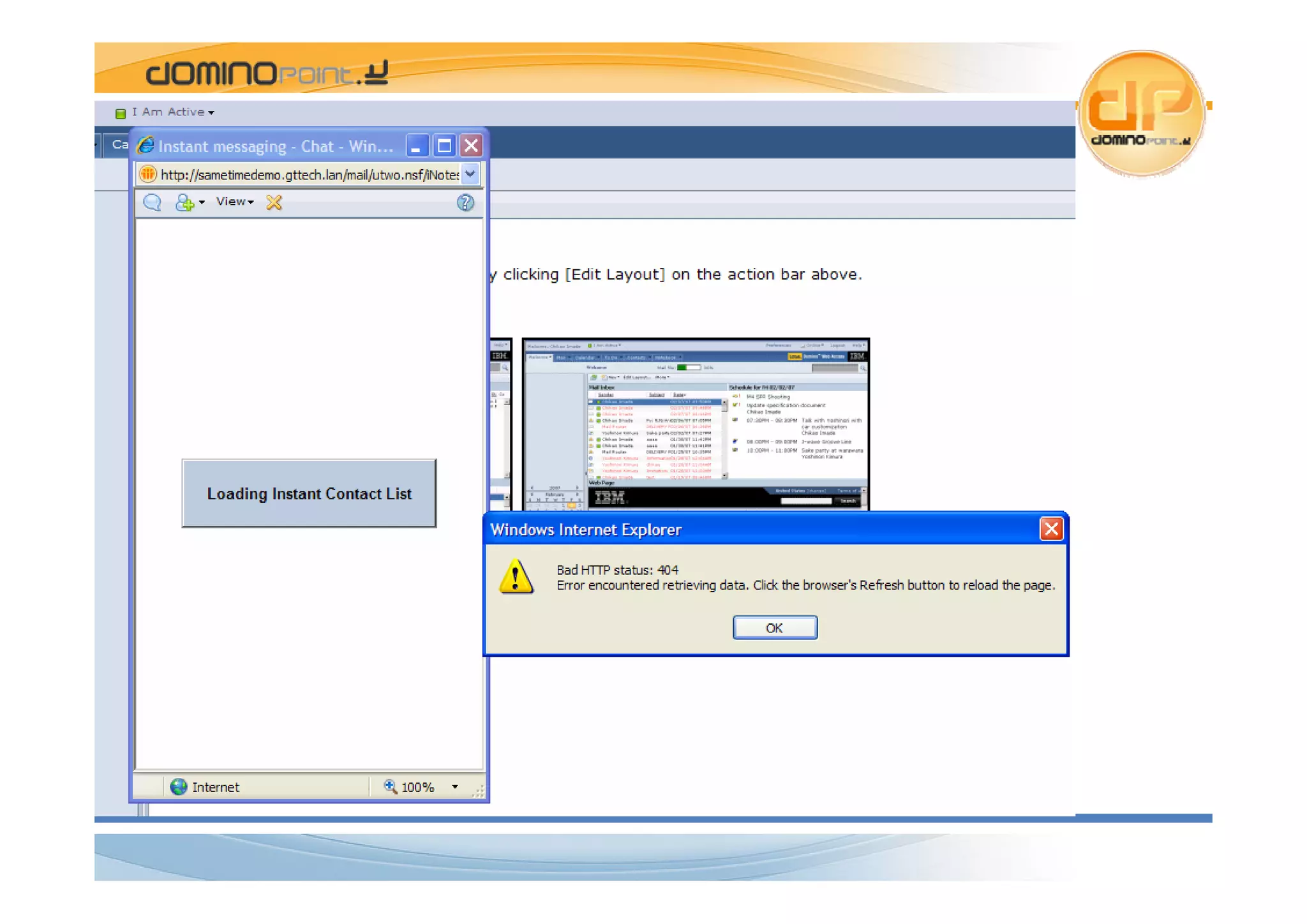Image resolution: width=1307 pixels, height=924 pixels.
Task: Click the Windows Internet Explorer dialog title
Action: click(585, 530)
